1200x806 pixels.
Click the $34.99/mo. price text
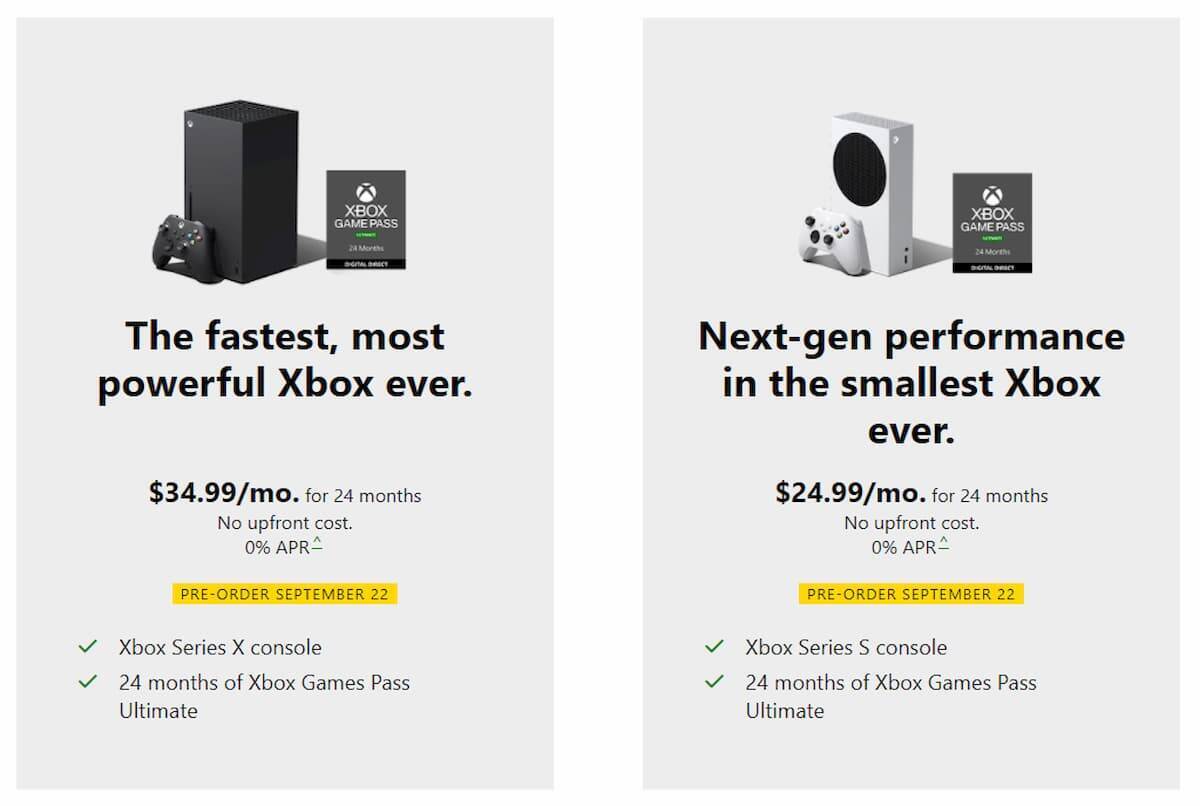coord(224,493)
